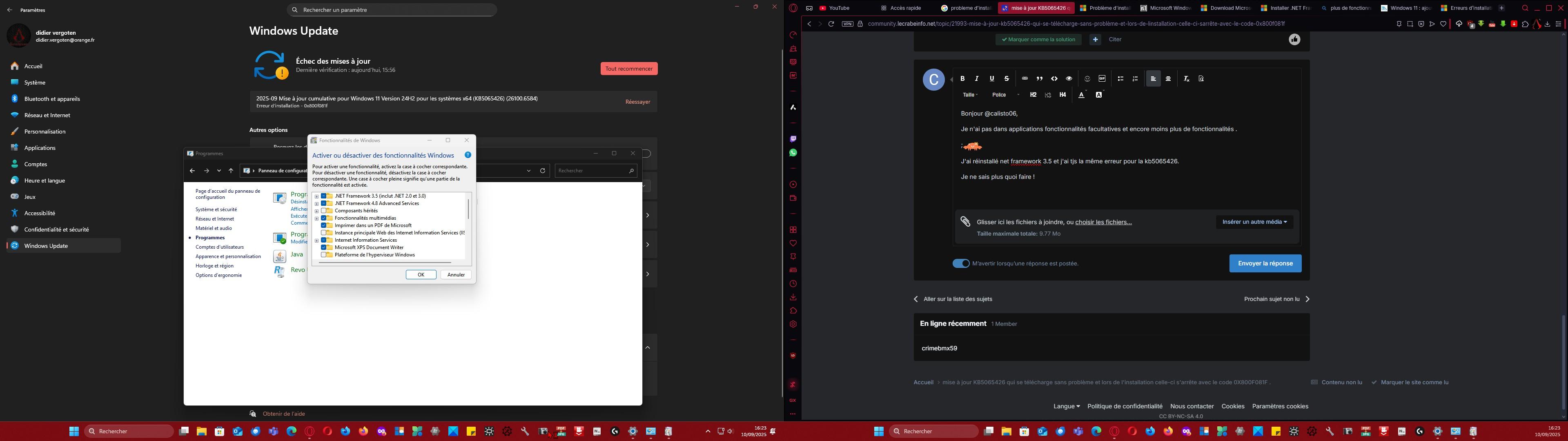Toggle bold formatting in the reply editor
The image size is (1568, 441).
962,78
